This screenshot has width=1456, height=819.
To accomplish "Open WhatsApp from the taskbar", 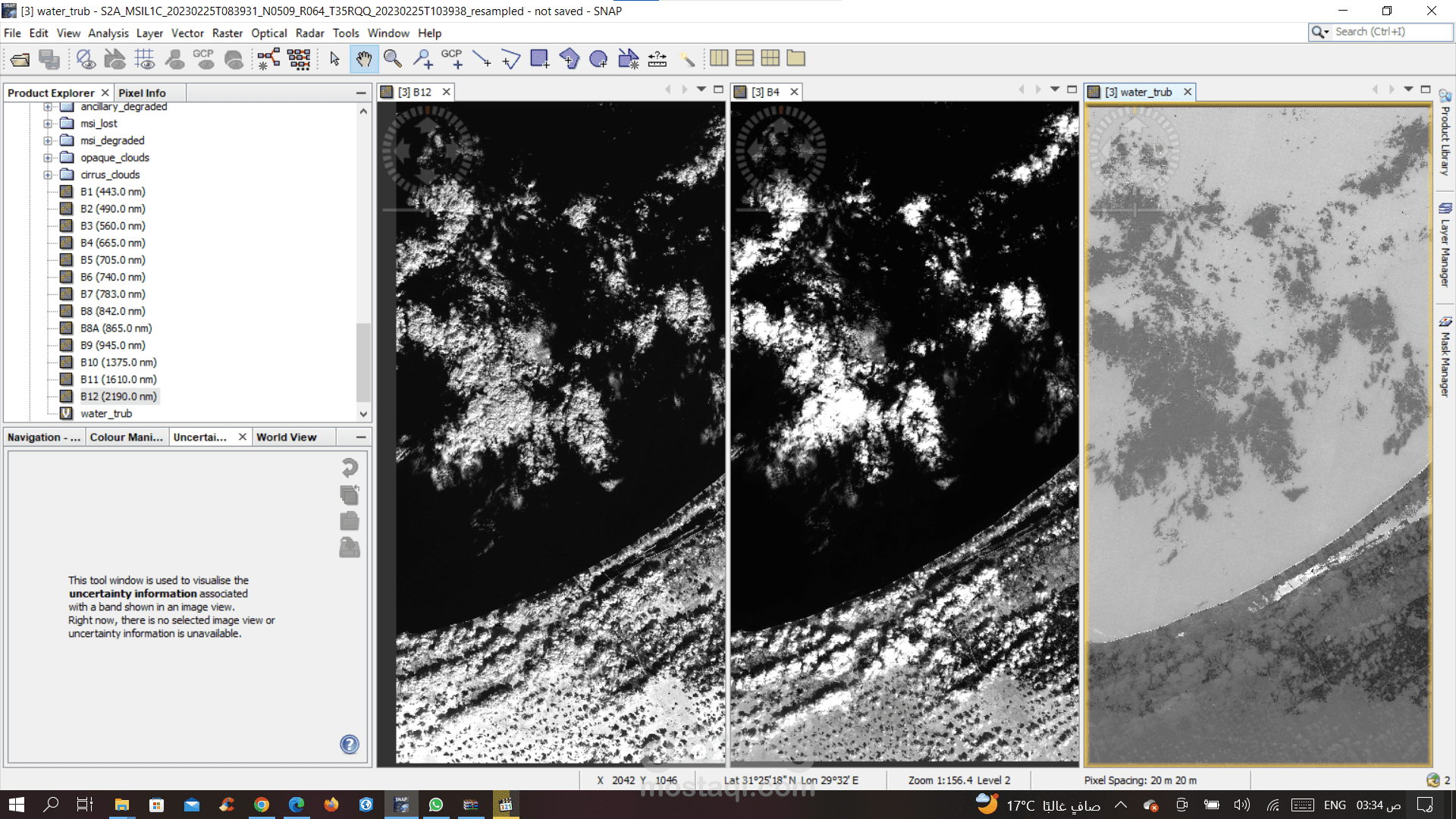I will point(436,805).
